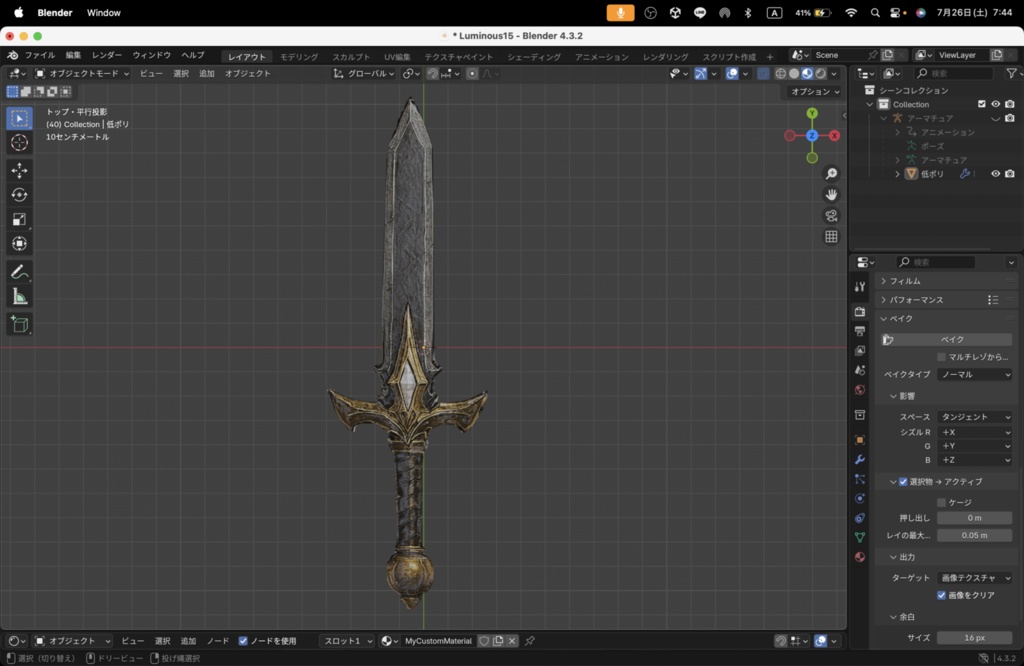Enable the ケージ checkbox
The width and height of the screenshot is (1024, 666).
pyautogui.click(x=941, y=502)
